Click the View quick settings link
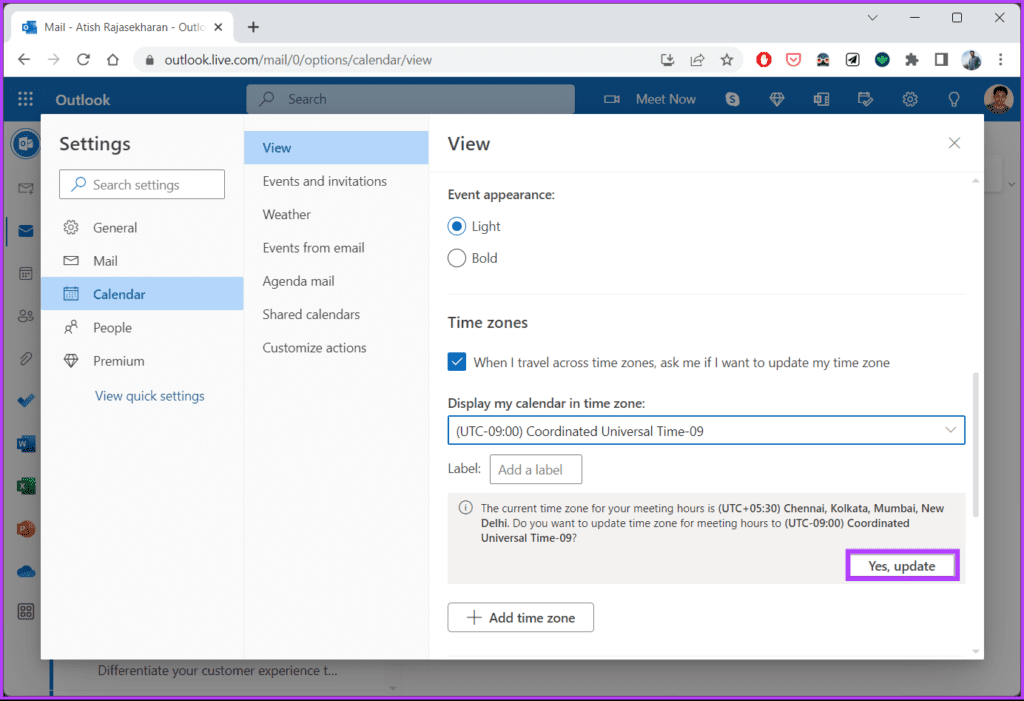The width and height of the screenshot is (1024, 701). pos(150,396)
